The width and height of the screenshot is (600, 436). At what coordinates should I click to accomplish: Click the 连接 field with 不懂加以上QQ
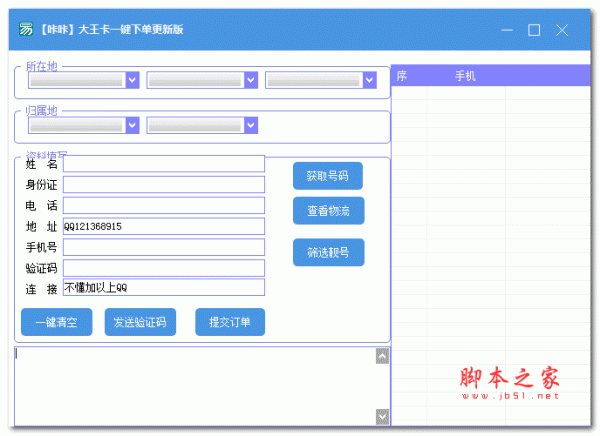click(164, 287)
